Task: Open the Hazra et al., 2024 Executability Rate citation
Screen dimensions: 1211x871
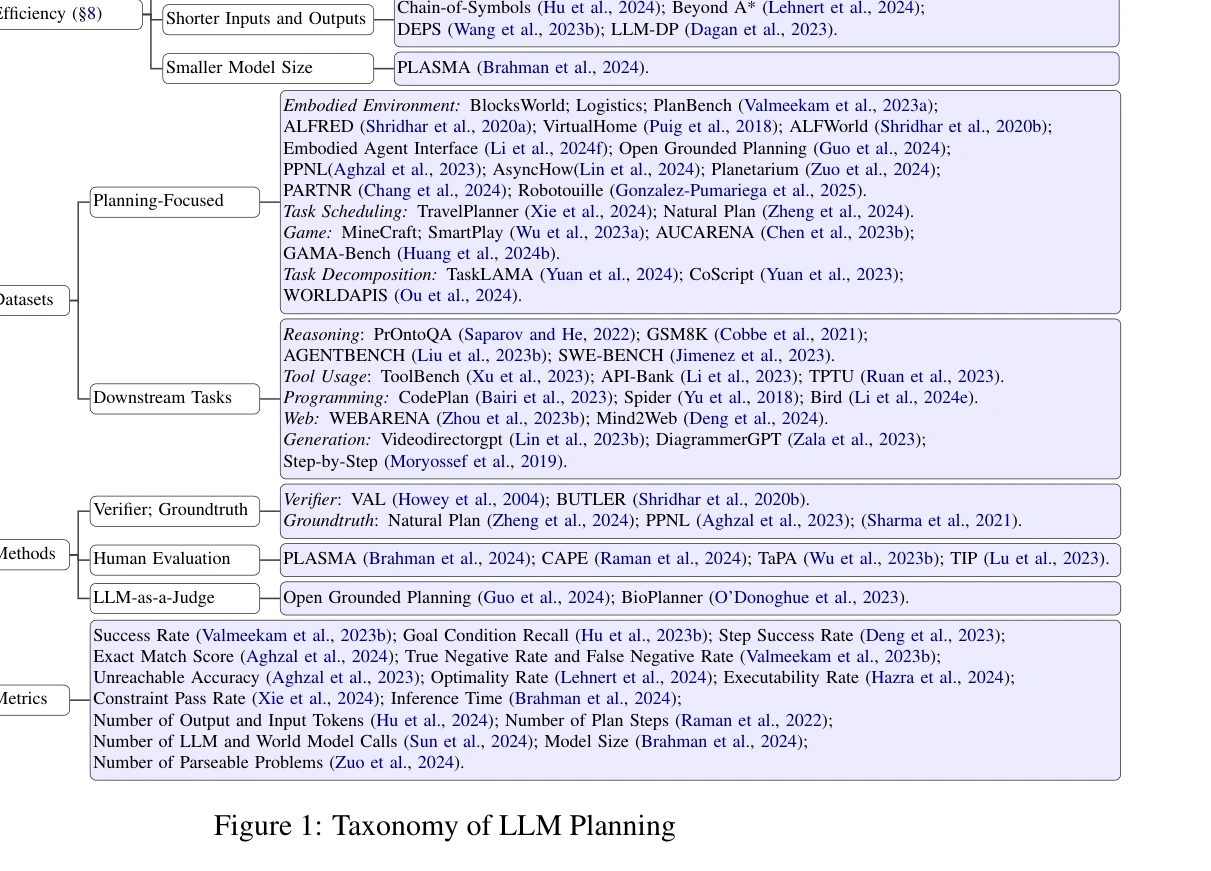Action: [936, 677]
